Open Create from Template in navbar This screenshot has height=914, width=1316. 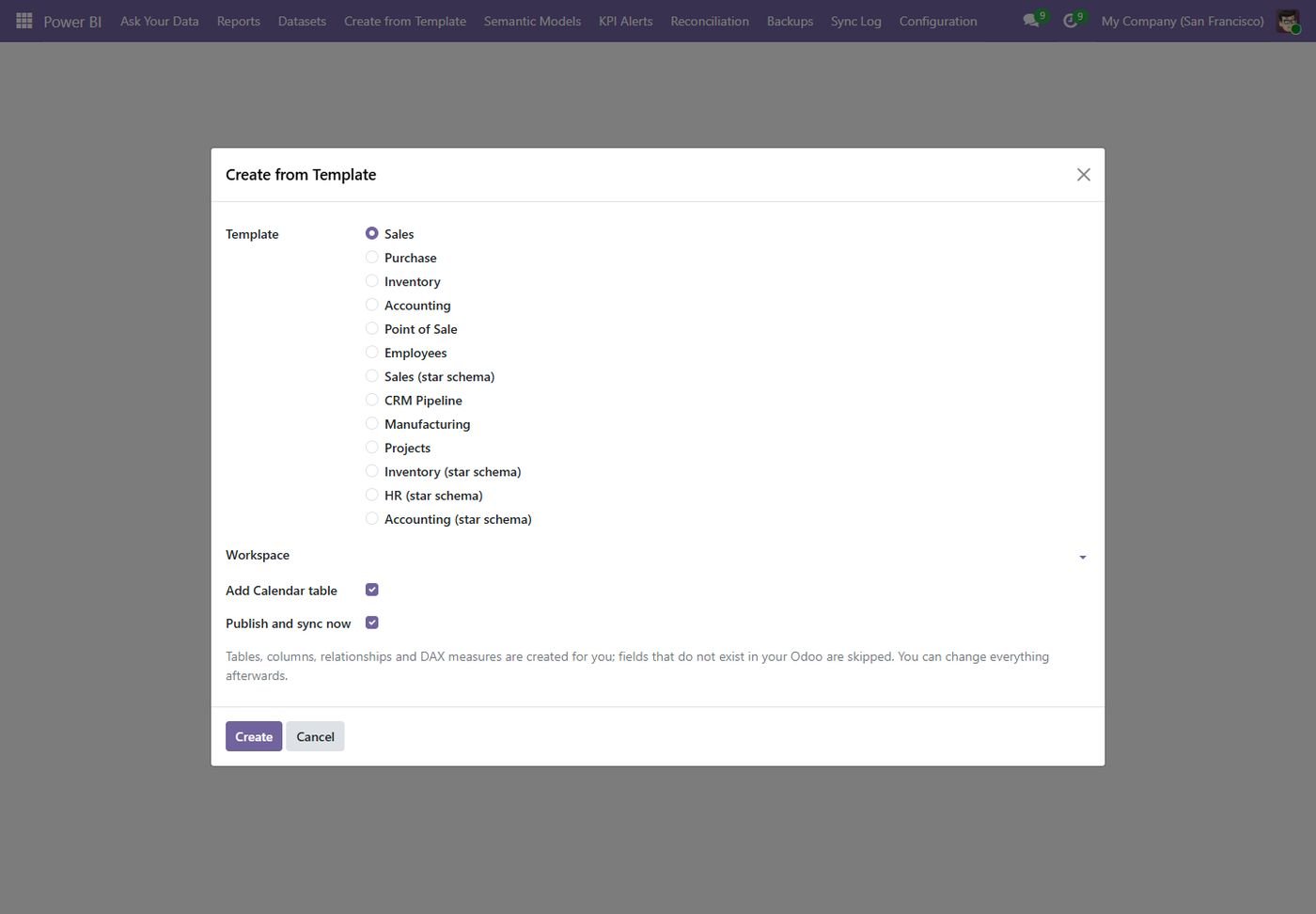point(405,21)
